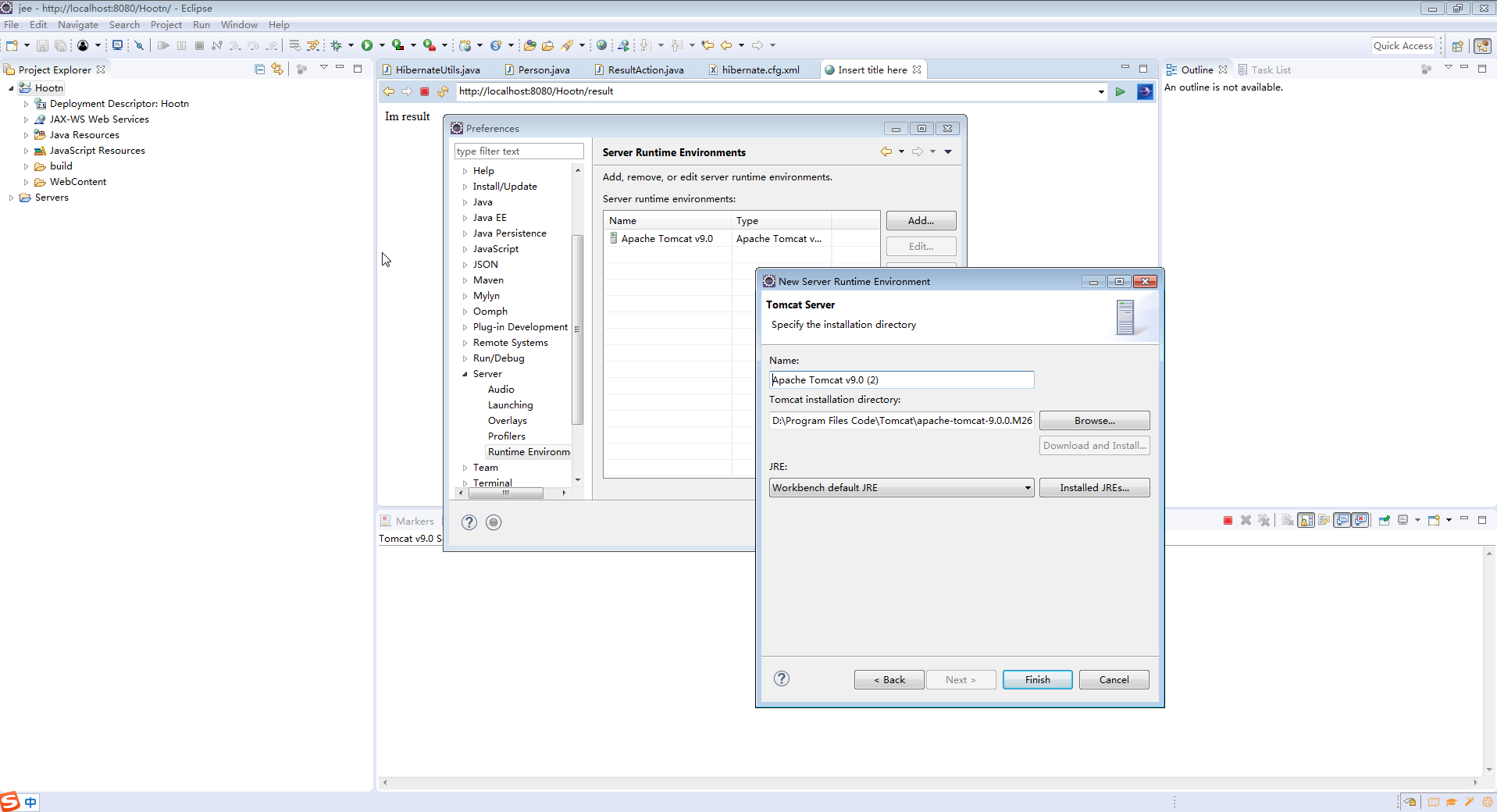Click the Open Perspective icon
1497x812 pixels.
[x=1457, y=46]
